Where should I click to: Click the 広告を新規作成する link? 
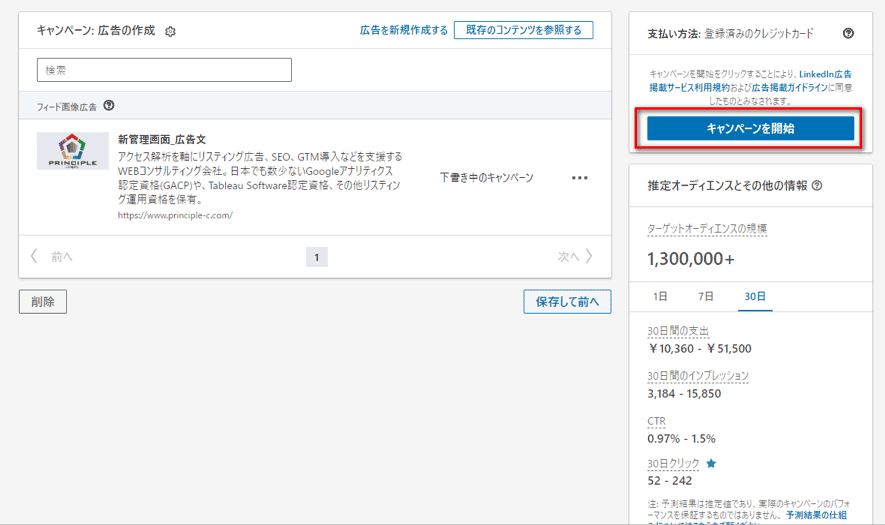pyautogui.click(x=404, y=31)
